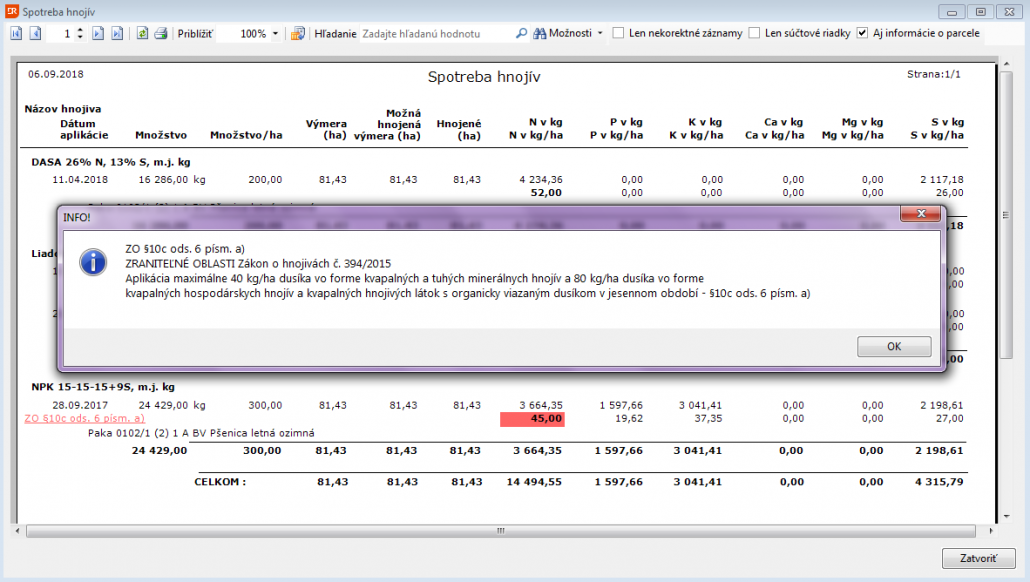Image resolution: width=1030 pixels, height=582 pixels.
Task: Click the bold 52,00 N kg/ha value
Action: coord(547,192)
